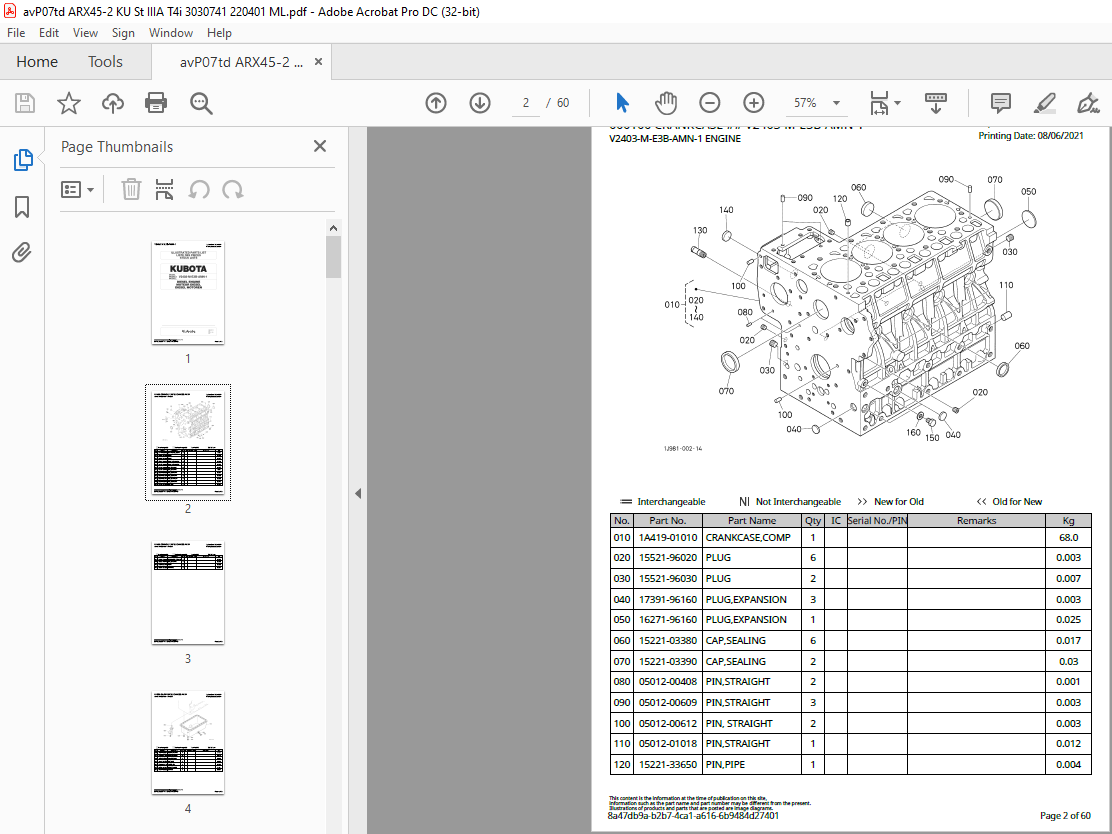Close the Page Thumbnails panel
The height and width of the screenshot is (834, 1112).
[x=320, y=146]
